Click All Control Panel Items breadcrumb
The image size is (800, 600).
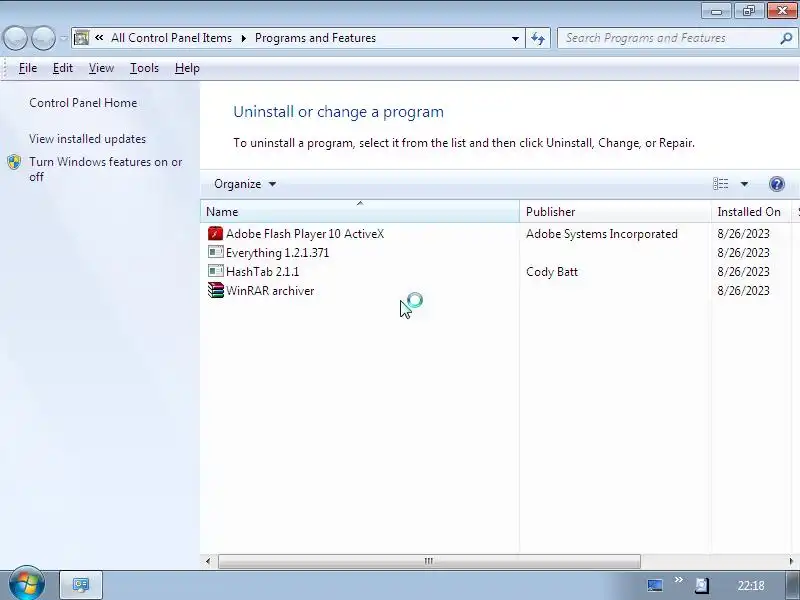(x=171, y=38)
